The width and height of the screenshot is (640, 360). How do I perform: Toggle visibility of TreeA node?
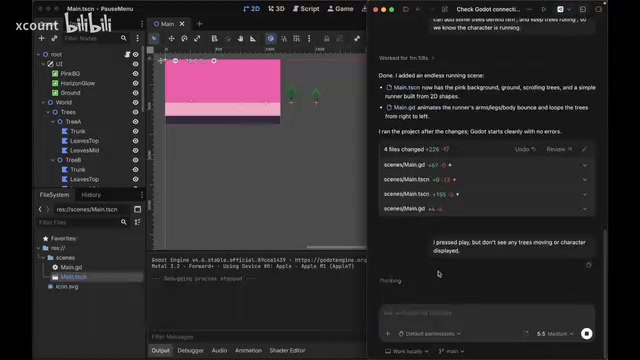coord(136,122)
